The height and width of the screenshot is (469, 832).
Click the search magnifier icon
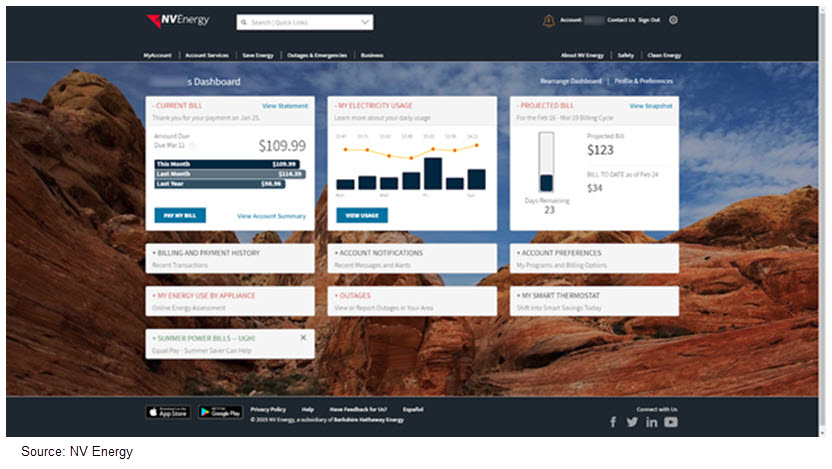(244, 22)
